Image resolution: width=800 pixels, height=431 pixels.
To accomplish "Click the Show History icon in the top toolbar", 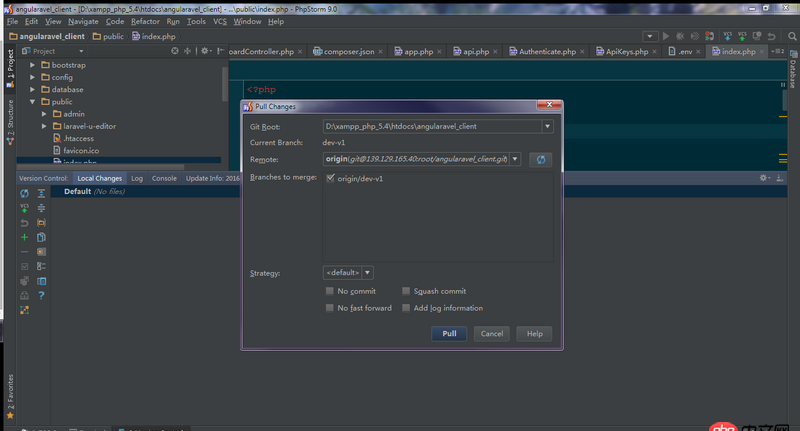I will [757, 36].
